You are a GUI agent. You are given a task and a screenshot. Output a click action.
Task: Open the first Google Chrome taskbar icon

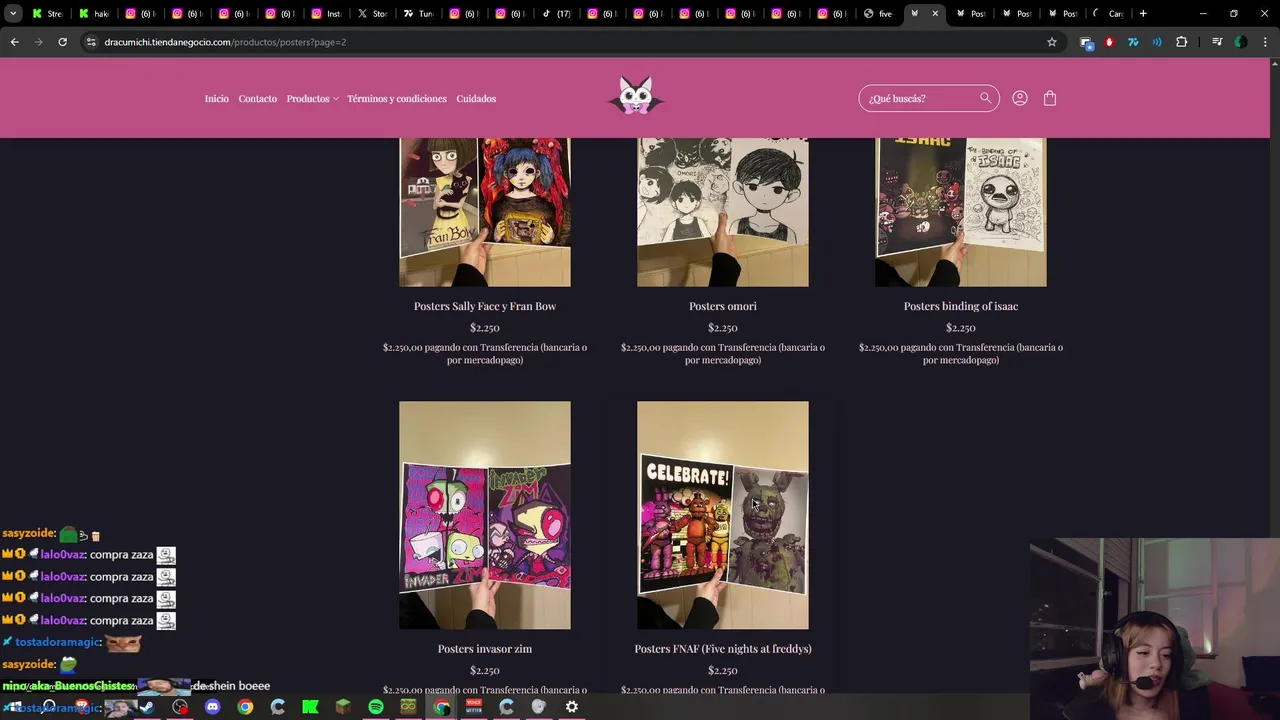[x=245, y=707]
